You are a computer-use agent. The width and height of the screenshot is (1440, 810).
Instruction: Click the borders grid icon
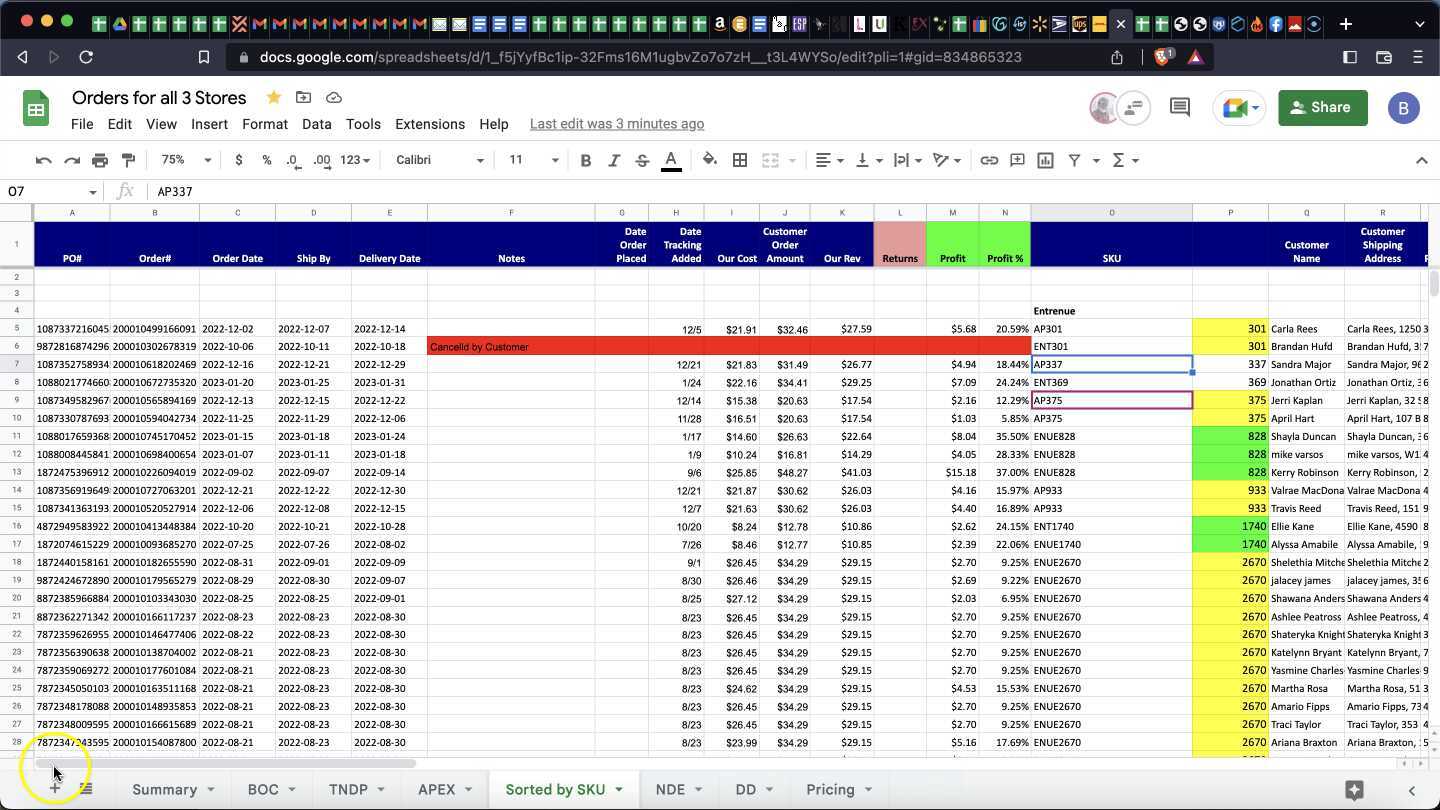click(740, 160)
